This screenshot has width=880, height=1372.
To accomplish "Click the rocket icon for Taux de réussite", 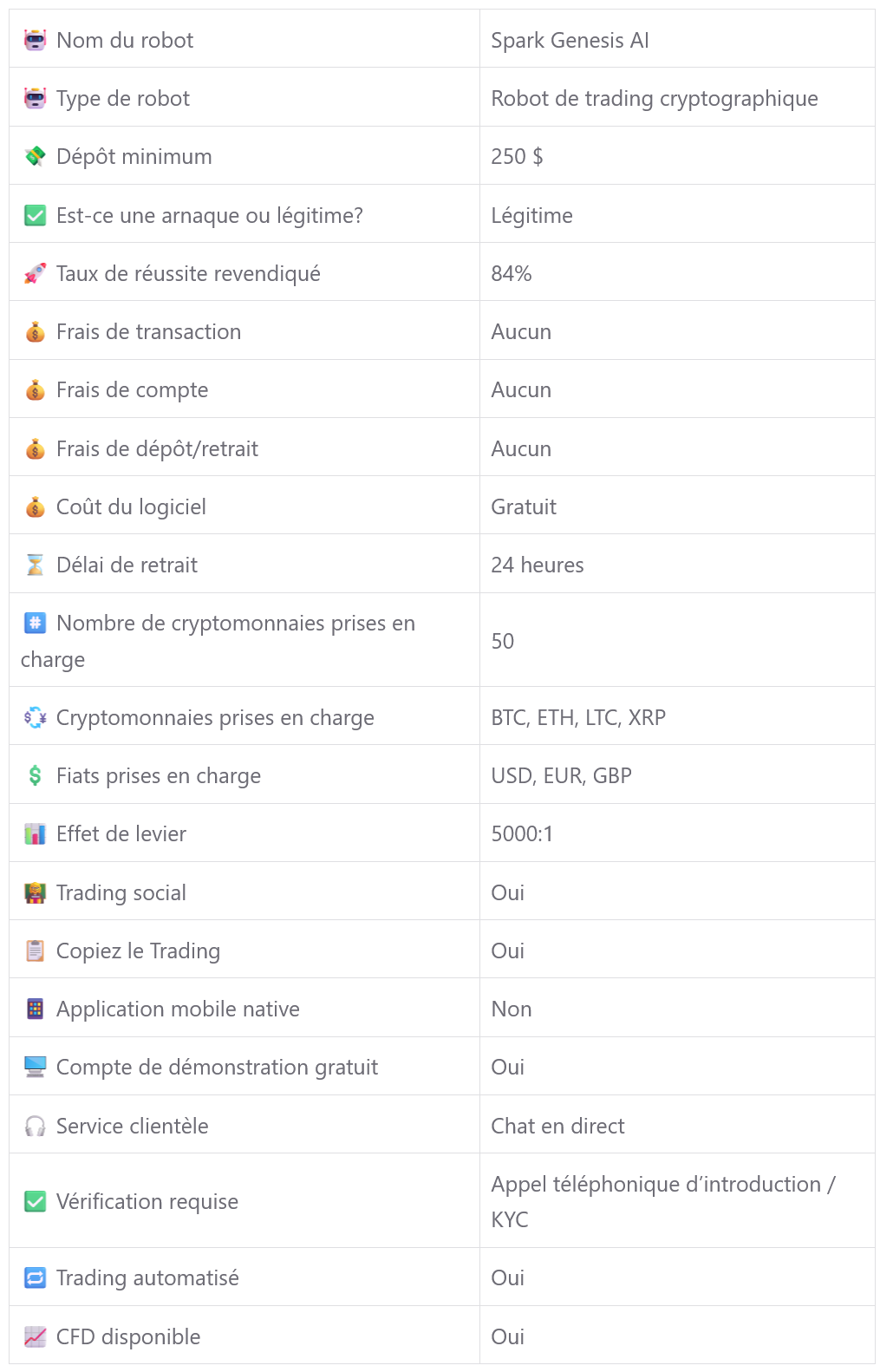I will click(35, 274).
